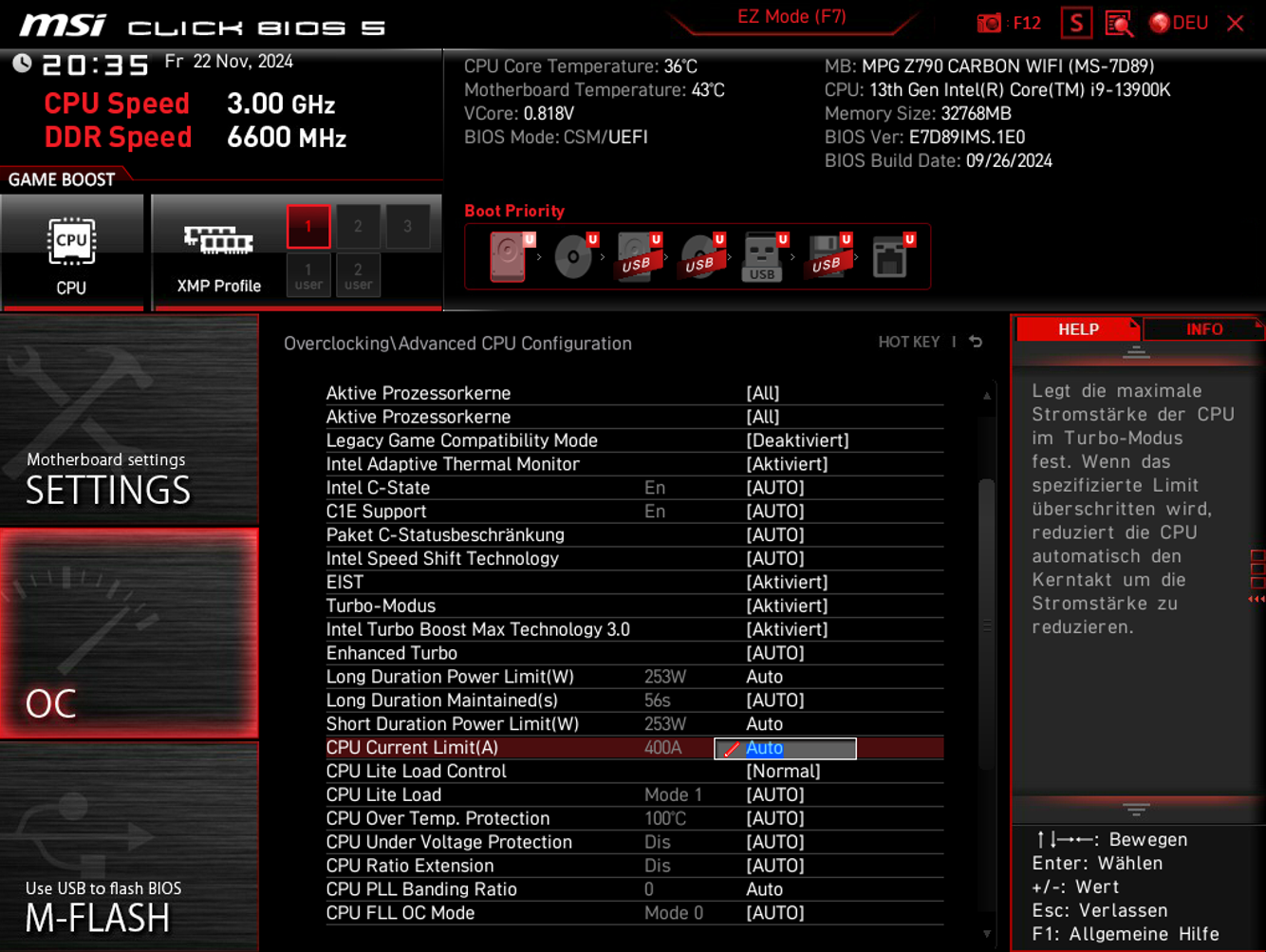The image size is (1266, 952).
Task: Click the help panel bottom scroll handle
Action: click(1136, 810)
